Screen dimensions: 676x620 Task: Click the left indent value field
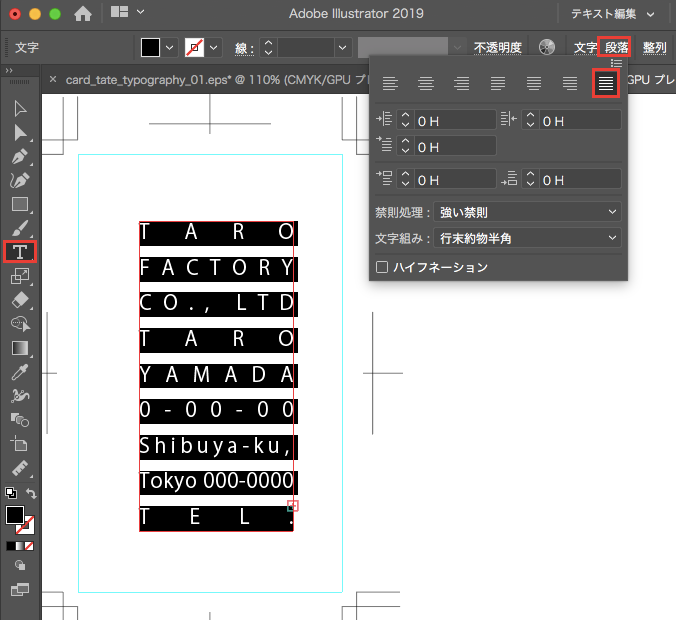point(455,120)
